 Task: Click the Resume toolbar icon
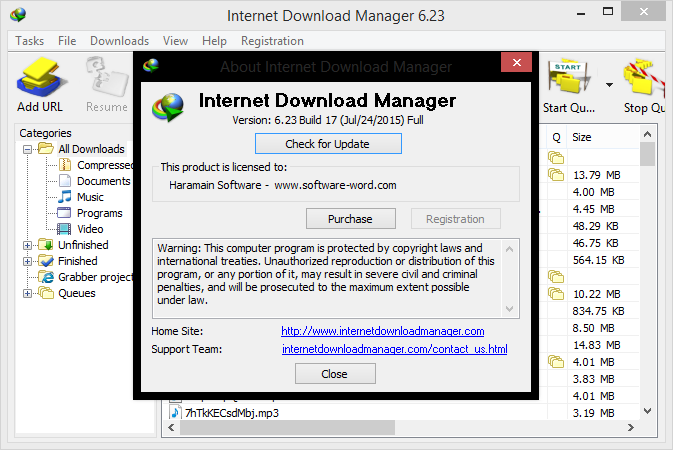pyautogui.click(x=106, y=78)
